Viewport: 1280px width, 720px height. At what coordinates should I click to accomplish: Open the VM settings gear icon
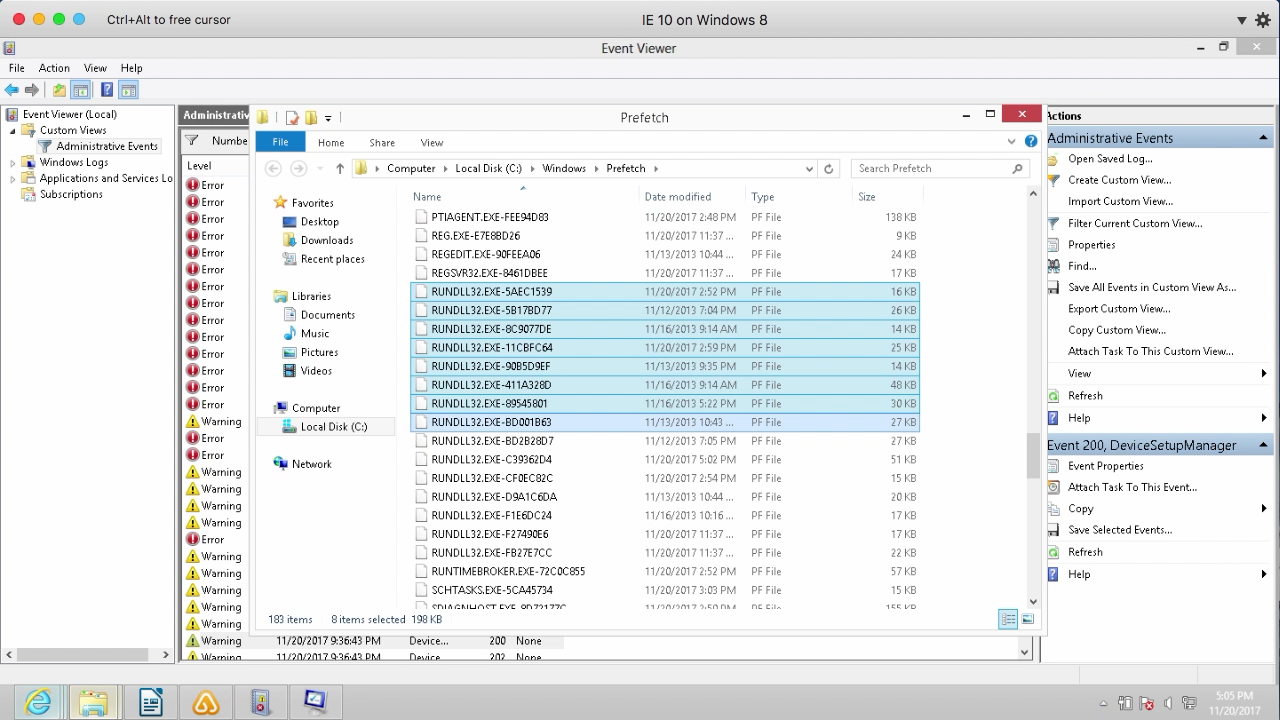click(x=1263, y=20)
